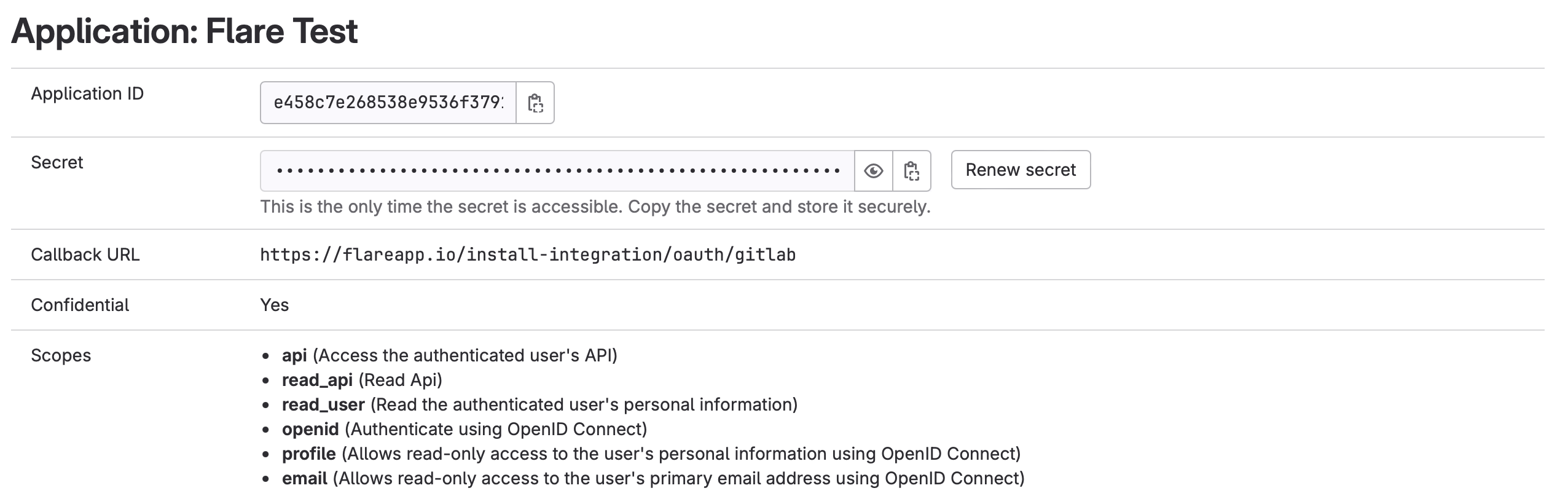The width and height of the screenshot is (1568, 504).
Task: Select the Application ID input field
Action: 388,103
